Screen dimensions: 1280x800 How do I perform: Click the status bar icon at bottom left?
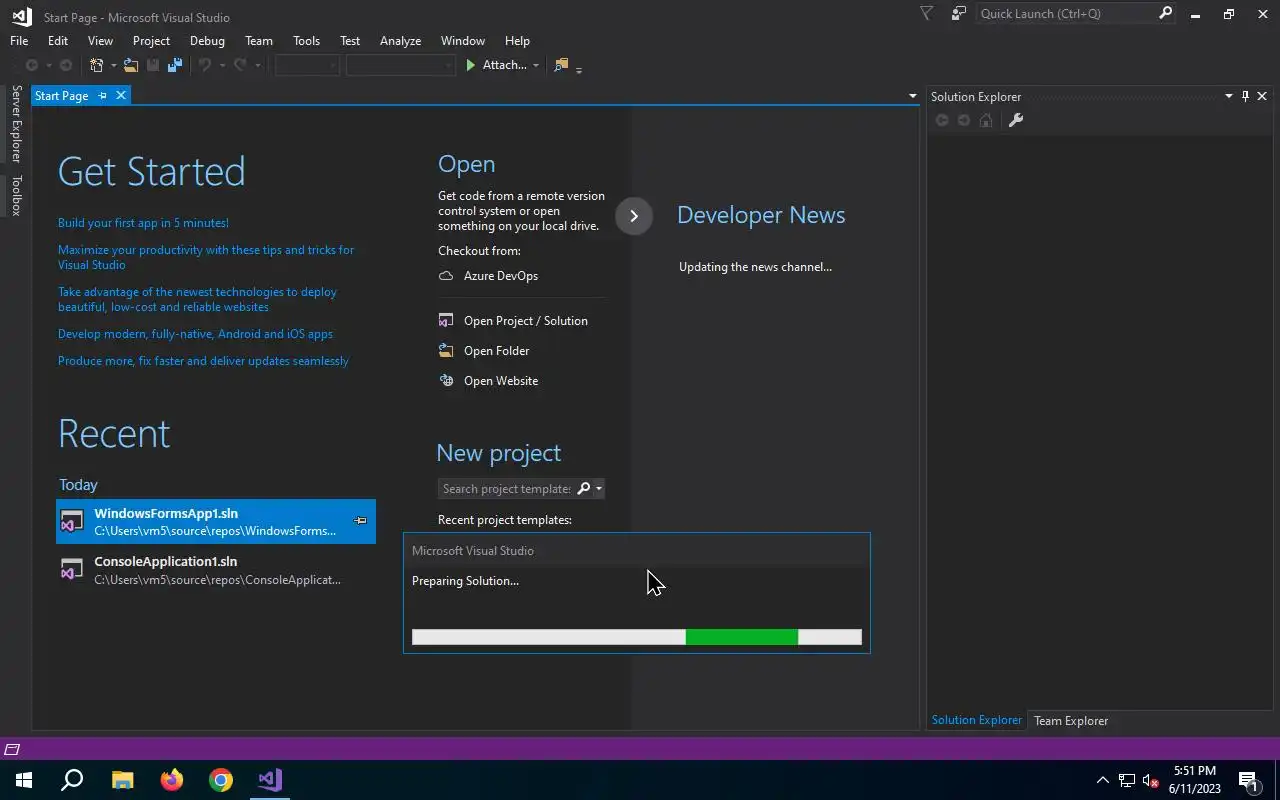pos(12,749)
